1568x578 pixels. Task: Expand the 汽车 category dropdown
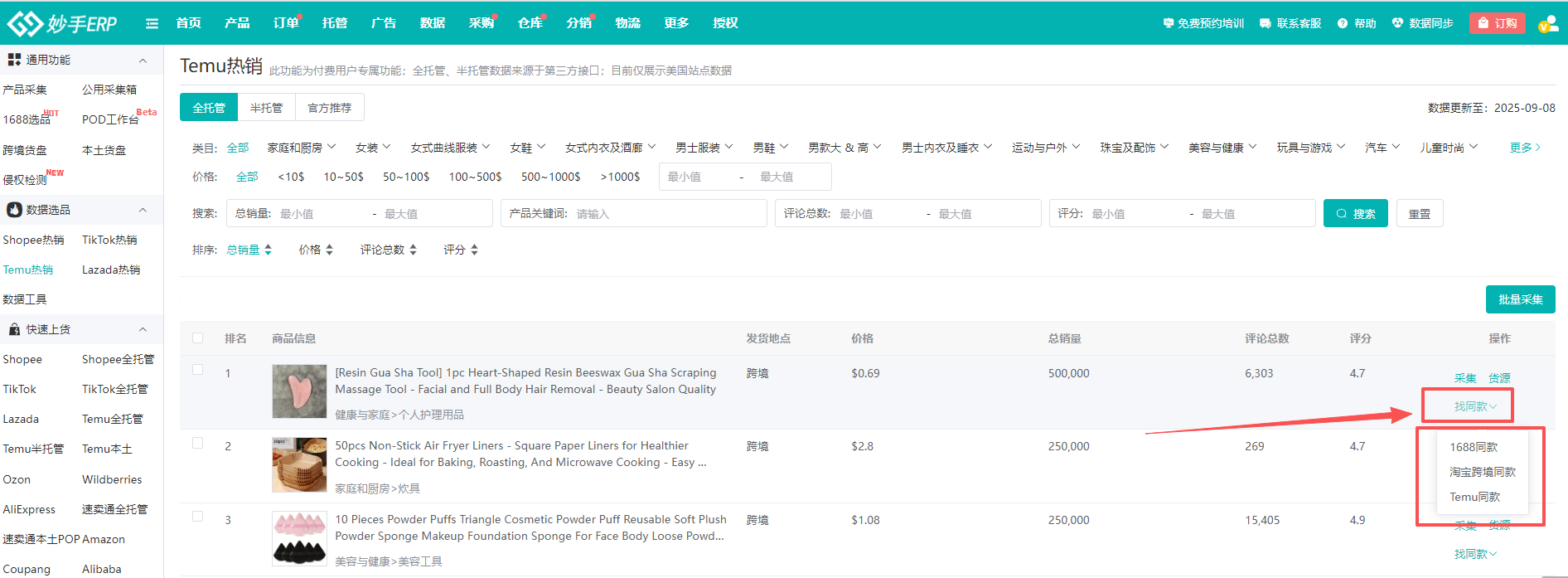pos(1382,148)
